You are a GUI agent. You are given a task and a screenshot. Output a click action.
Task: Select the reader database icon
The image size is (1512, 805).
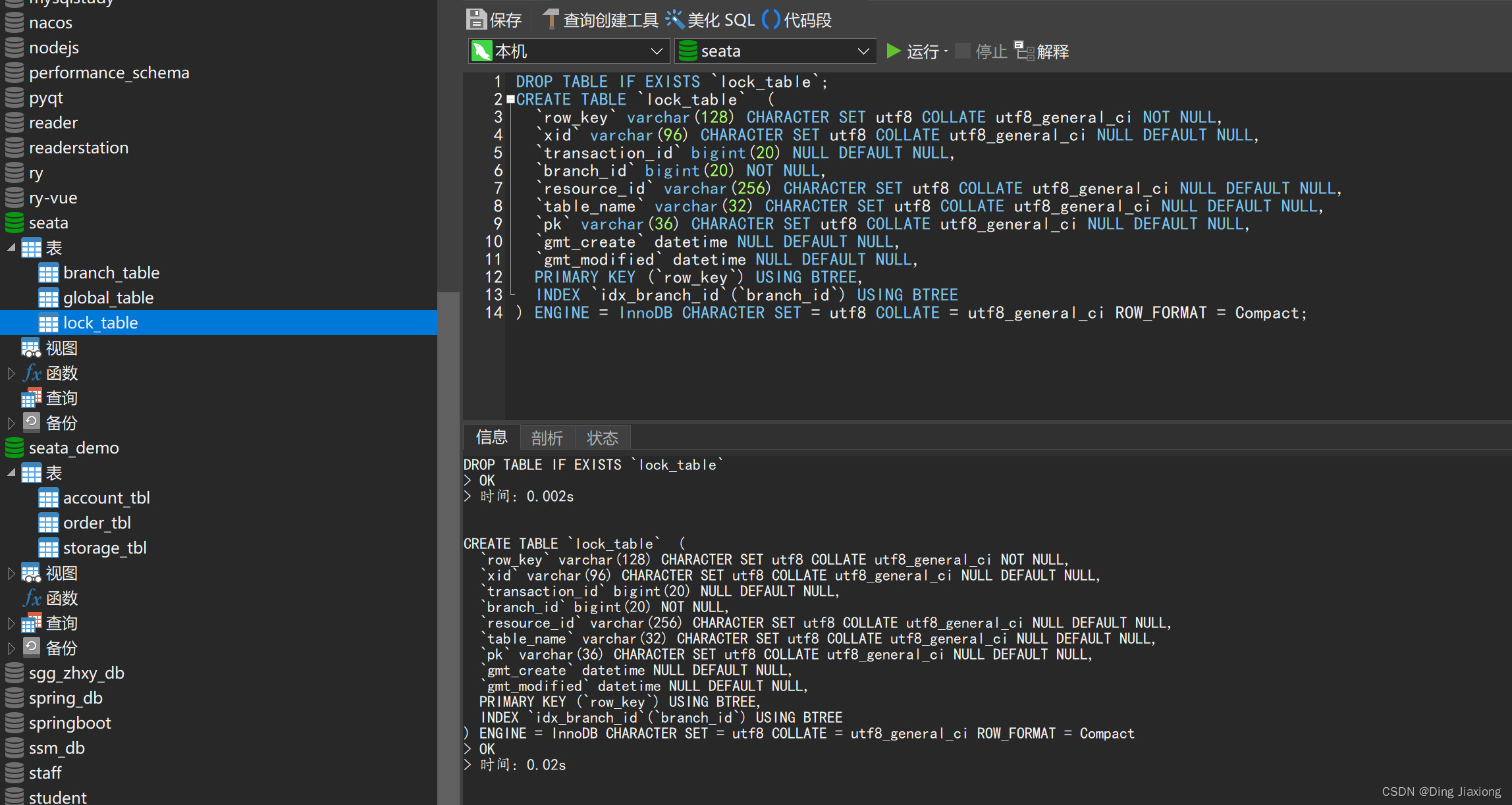[14, 123]
